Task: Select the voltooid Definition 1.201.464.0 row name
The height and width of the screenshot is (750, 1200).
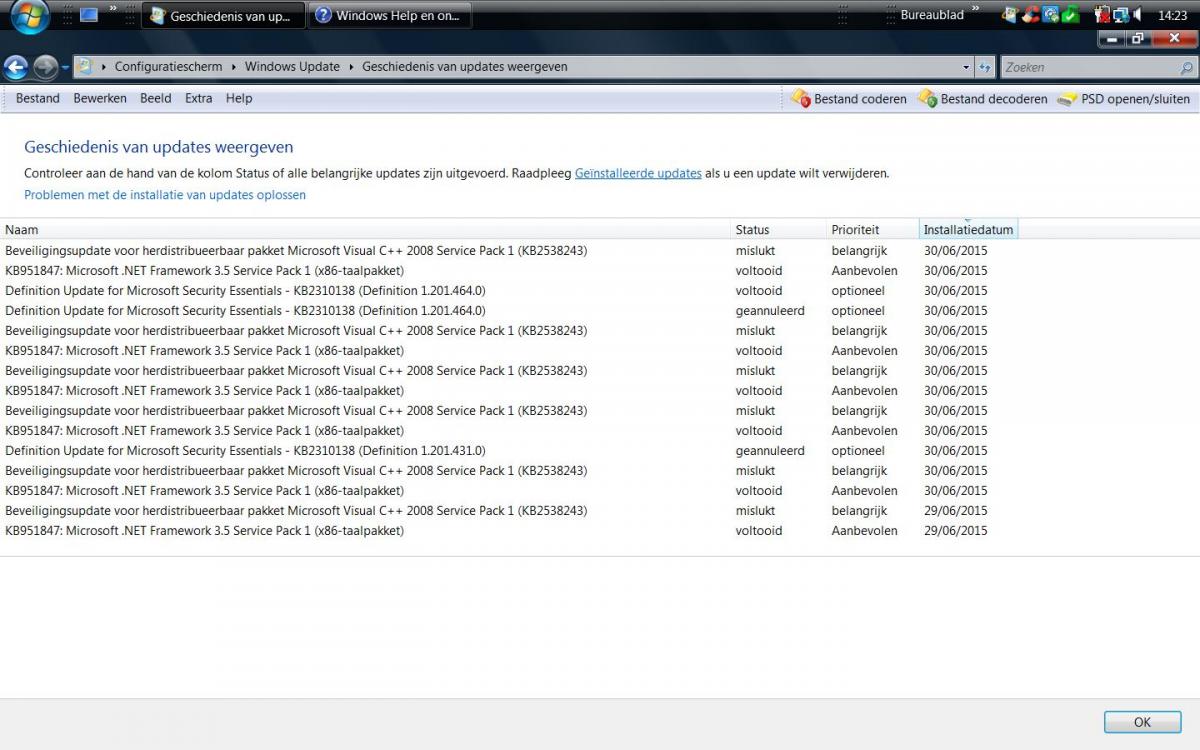Action: [245, 291]
